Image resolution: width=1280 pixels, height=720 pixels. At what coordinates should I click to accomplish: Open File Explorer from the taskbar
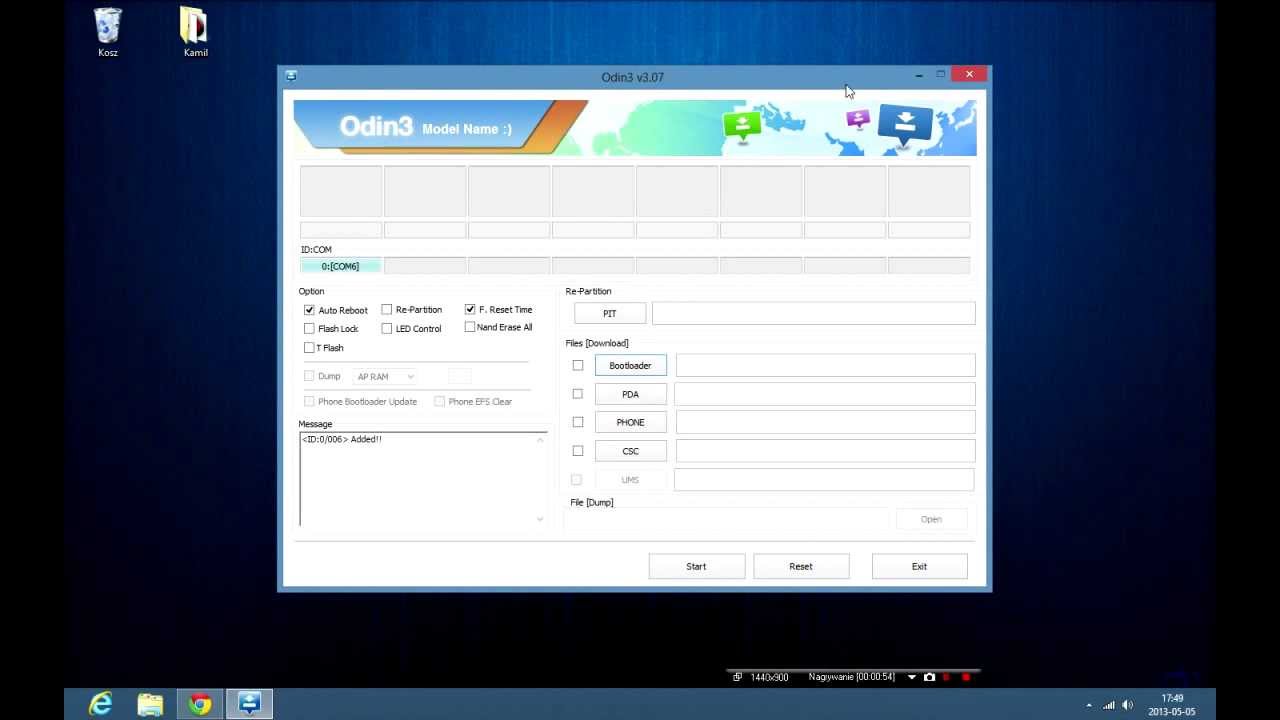point(150,704)
